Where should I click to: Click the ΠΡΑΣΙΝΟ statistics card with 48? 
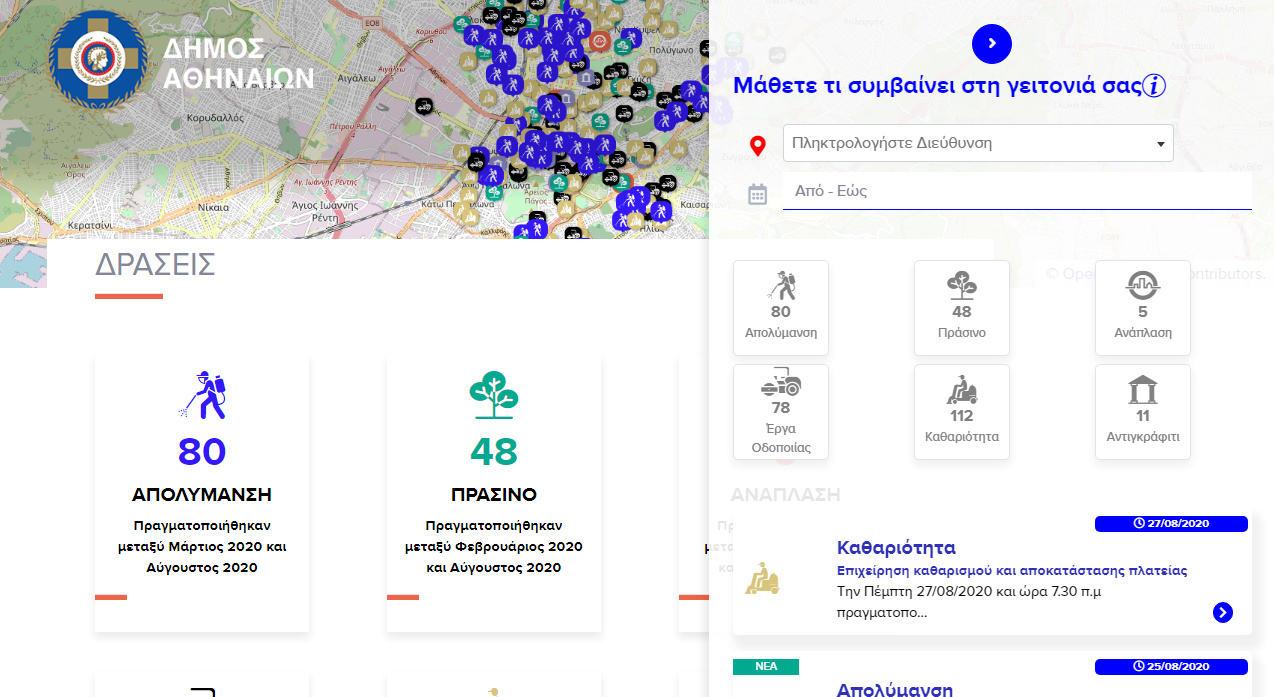(x=494, y=492)
